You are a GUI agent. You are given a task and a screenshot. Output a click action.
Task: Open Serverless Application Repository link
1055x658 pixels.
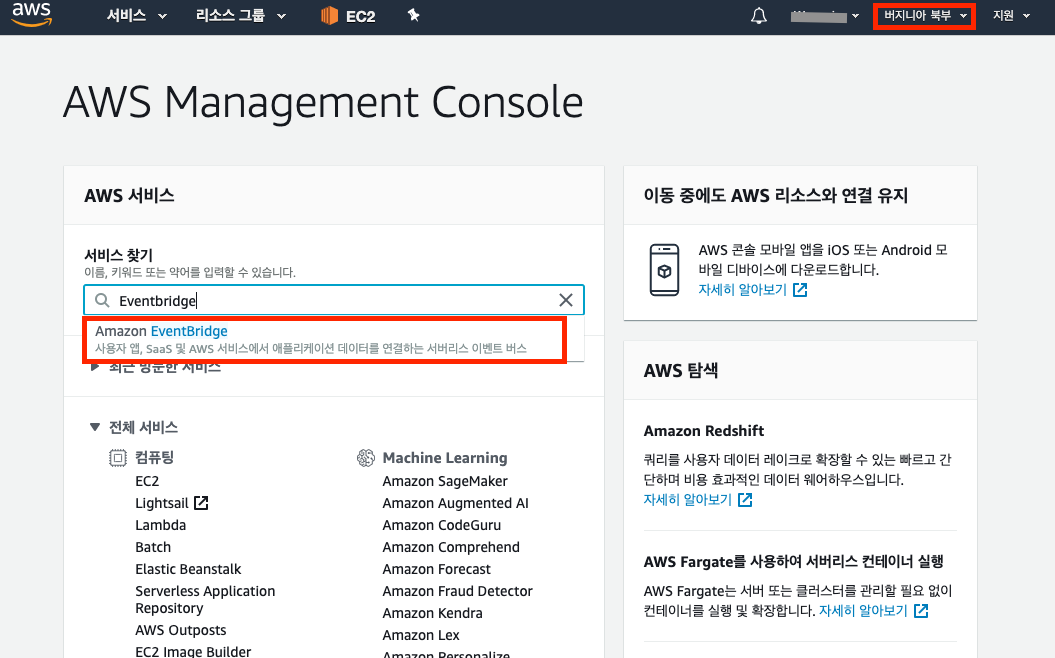(205, 599)
